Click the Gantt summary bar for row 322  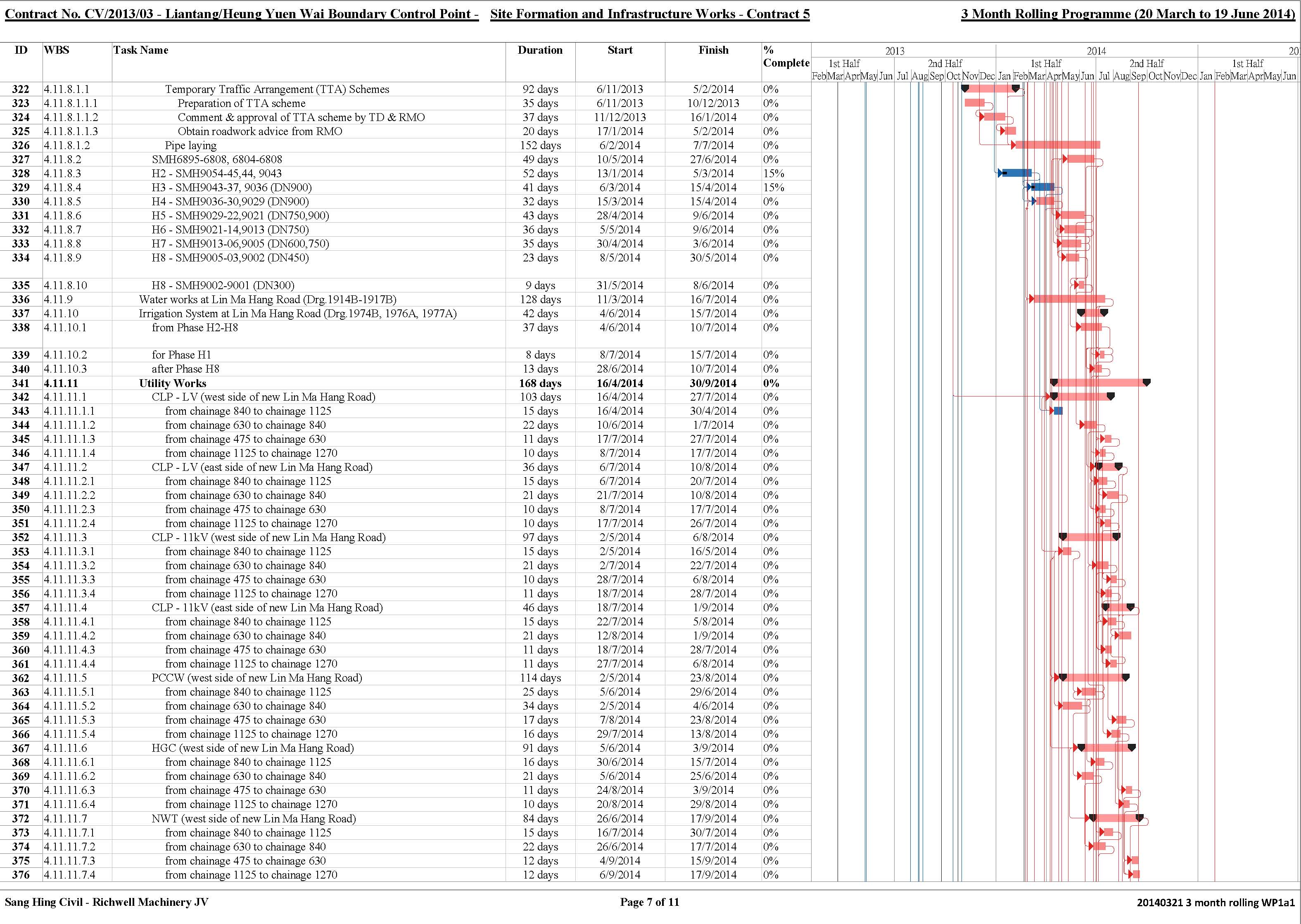coord(990,89)
